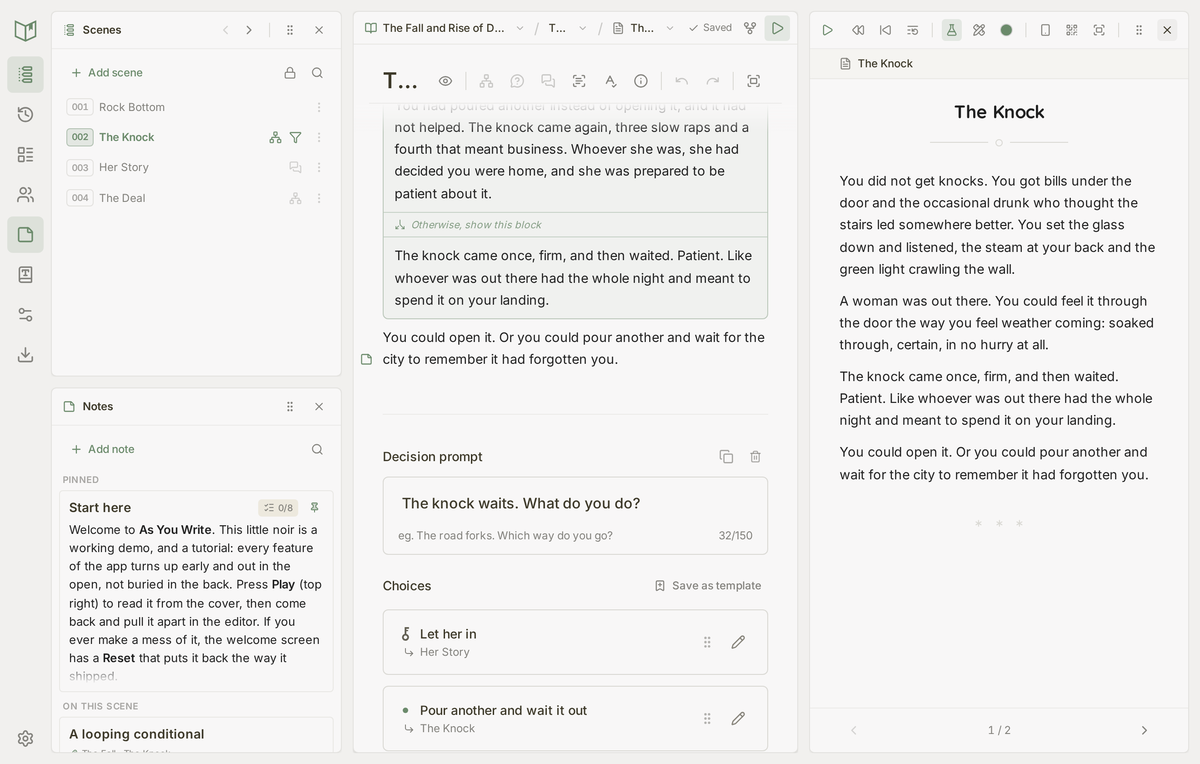Viewport: 1200px width, 764px height.
Task: Click Add note
Action: (x=102, y=449)
